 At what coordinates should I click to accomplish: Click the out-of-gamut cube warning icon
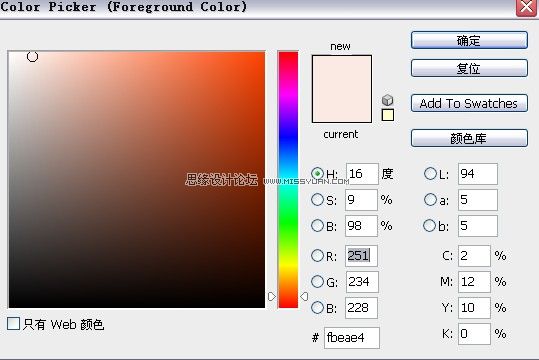pyautogui.click(x=387, y=100)
